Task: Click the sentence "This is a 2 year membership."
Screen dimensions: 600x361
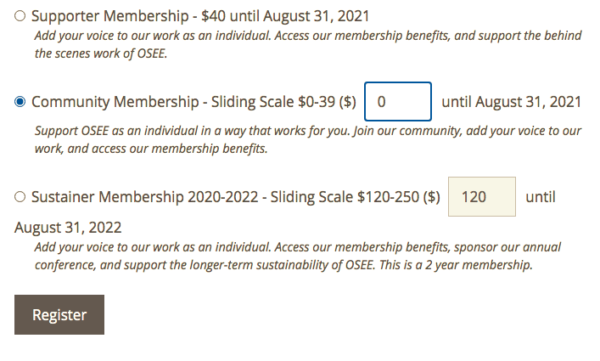Action: [x=456, y=265]
